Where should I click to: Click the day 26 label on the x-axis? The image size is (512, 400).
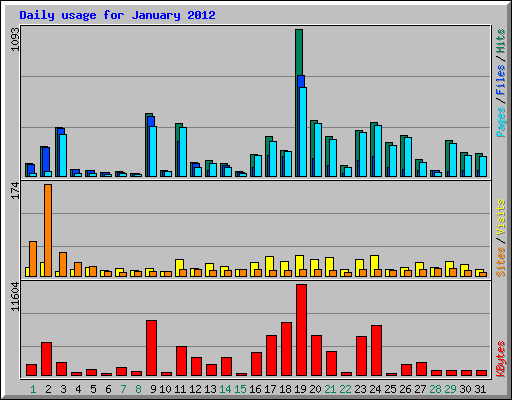[405, 389]
